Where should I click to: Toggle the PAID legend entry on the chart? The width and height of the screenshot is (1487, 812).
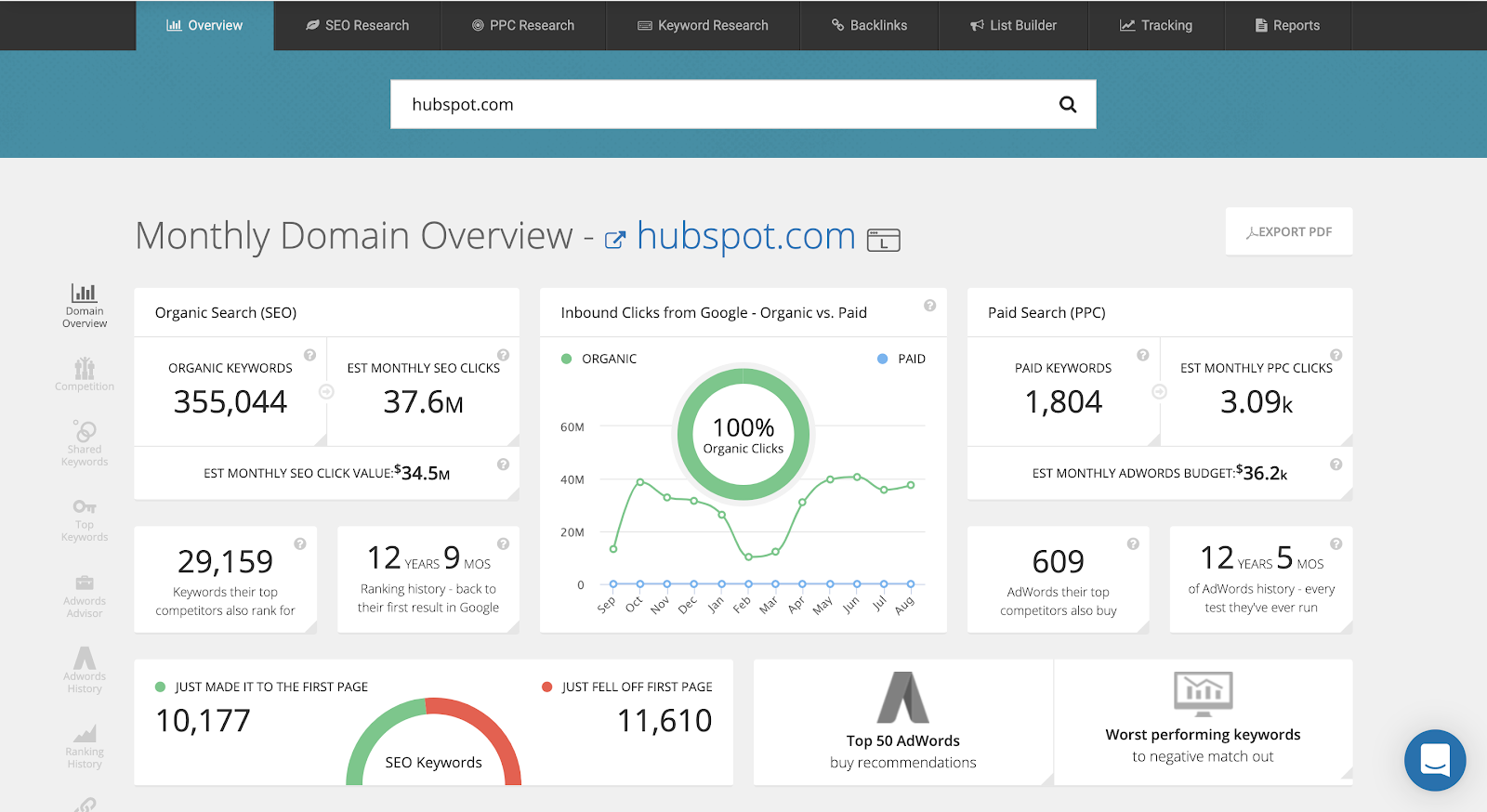point(901,359)
